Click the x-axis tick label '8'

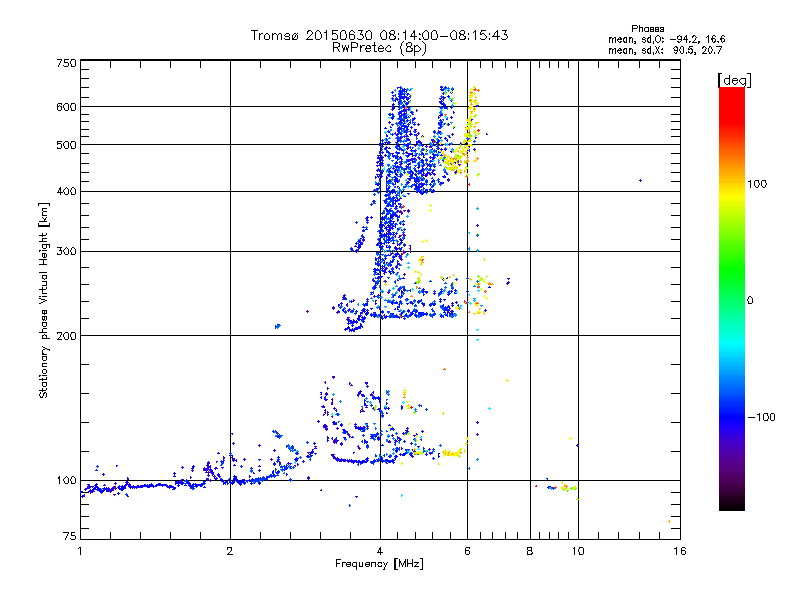[530, 551]
